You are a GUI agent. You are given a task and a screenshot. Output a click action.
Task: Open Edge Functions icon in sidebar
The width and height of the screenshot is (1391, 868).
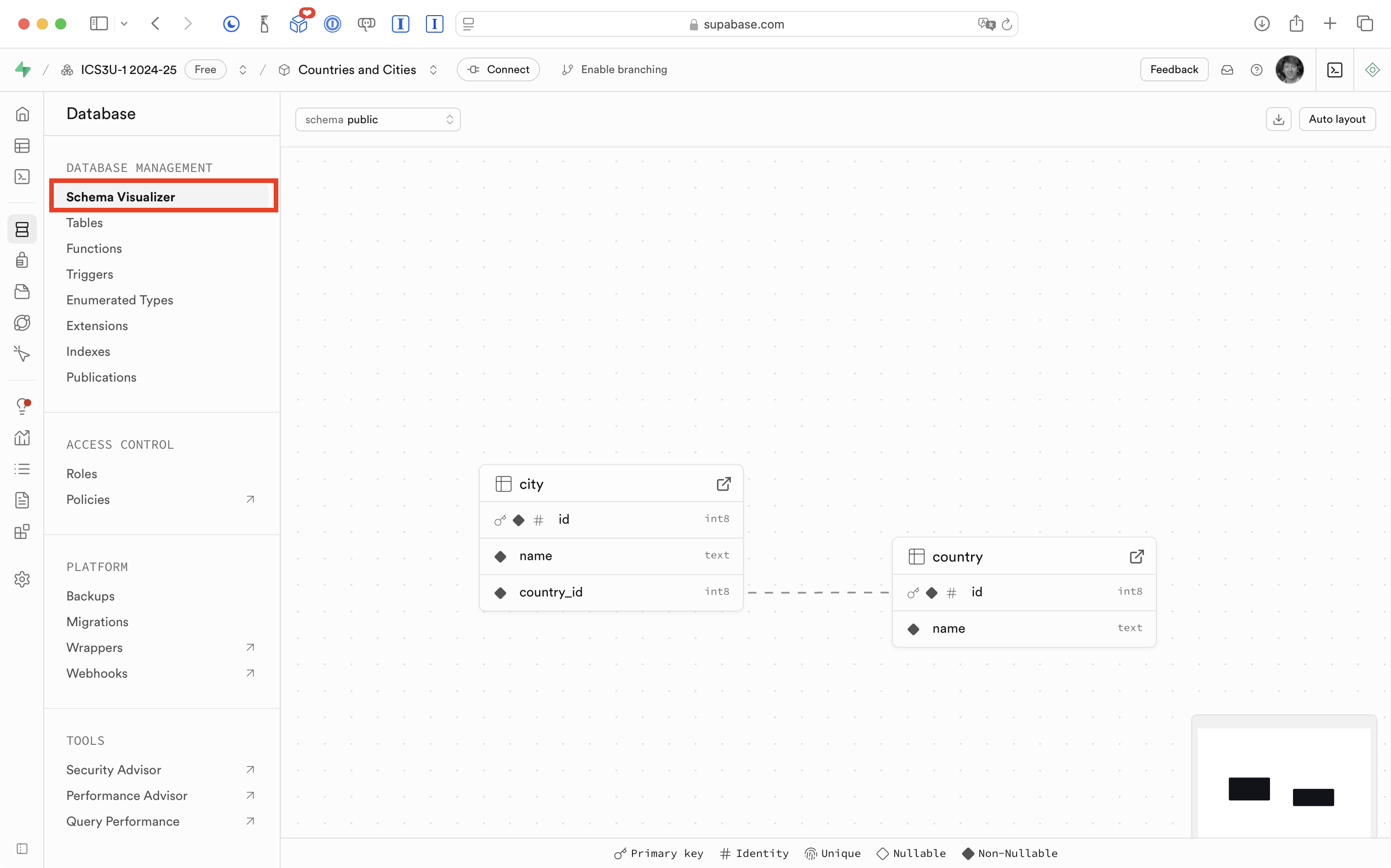[x=22, y=323]
